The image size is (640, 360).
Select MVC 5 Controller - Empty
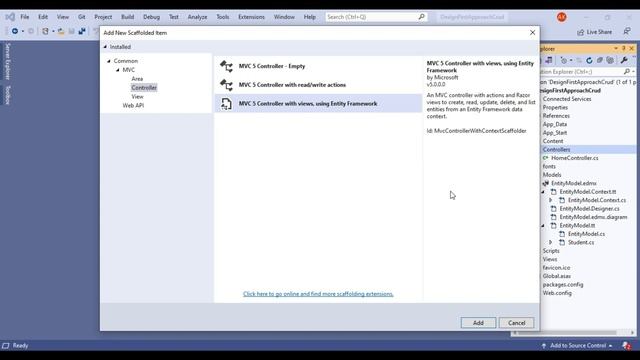pos(318,66)
